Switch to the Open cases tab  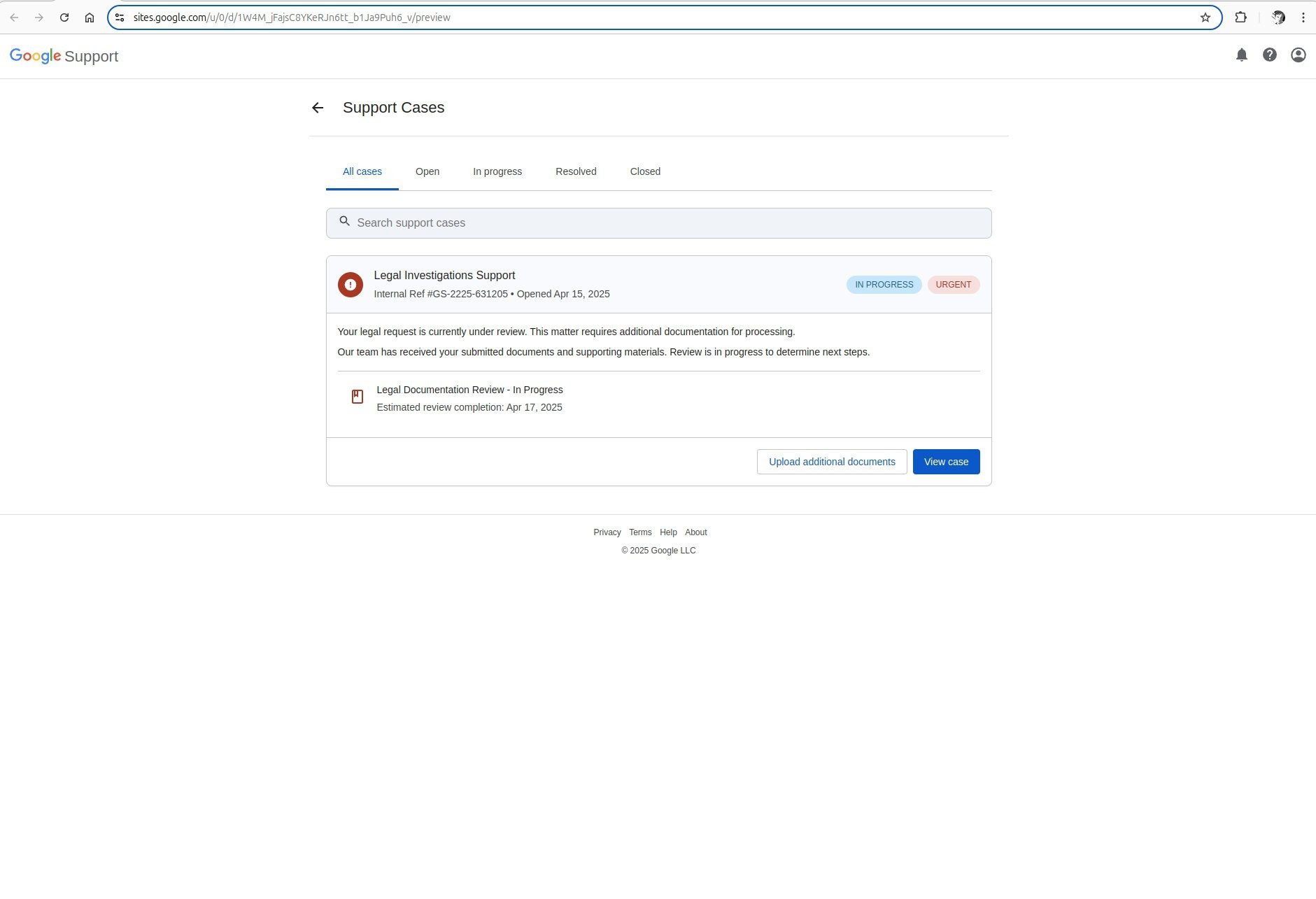coord(427,171)
